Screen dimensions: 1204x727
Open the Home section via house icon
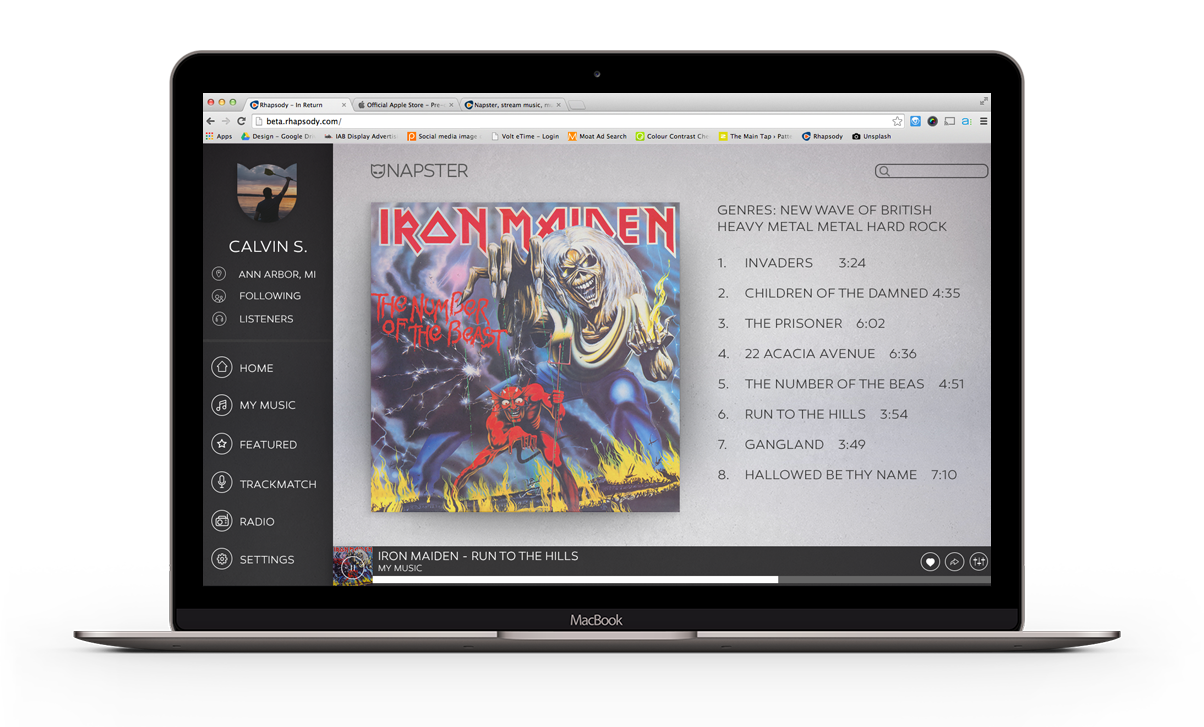coord(221,368)
